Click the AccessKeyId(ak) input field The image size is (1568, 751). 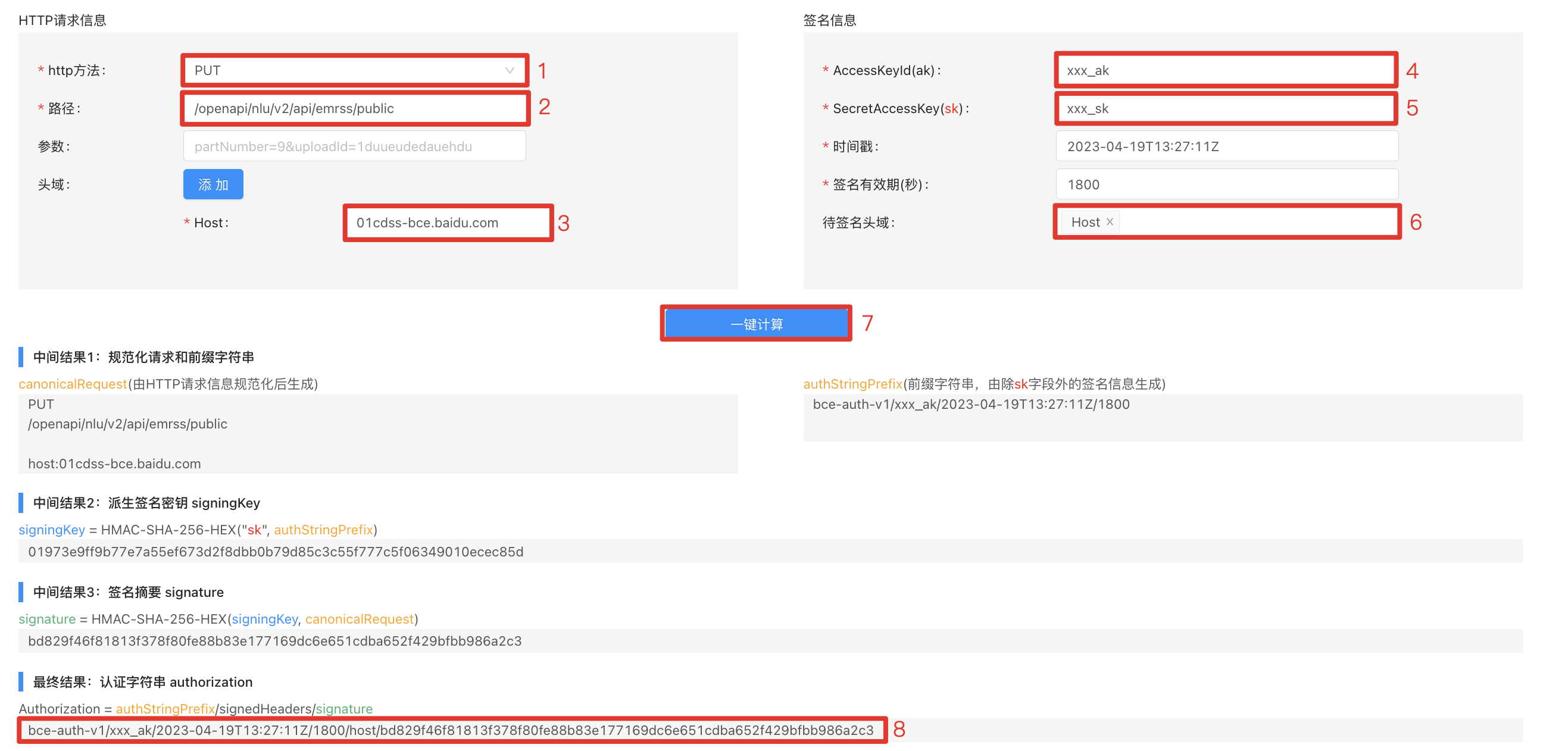pyautogui.click(x=1225, y=70)
